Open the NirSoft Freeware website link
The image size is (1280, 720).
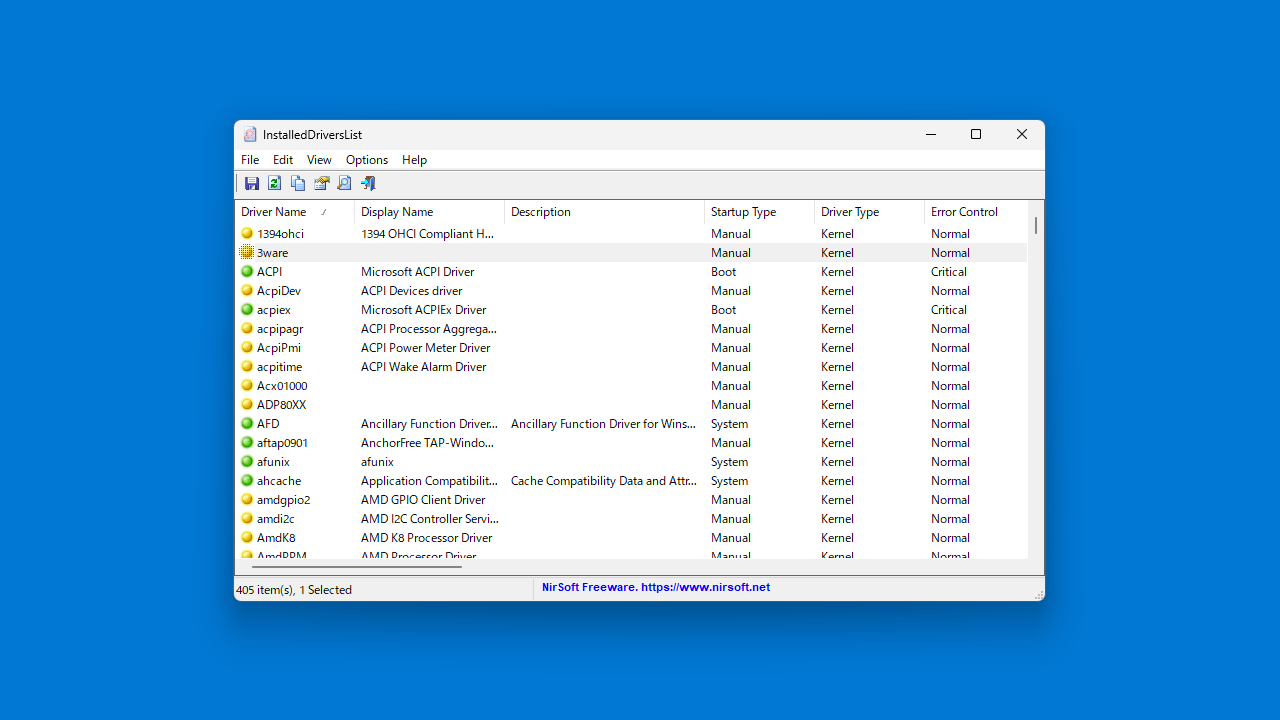(x=656, y=587)
